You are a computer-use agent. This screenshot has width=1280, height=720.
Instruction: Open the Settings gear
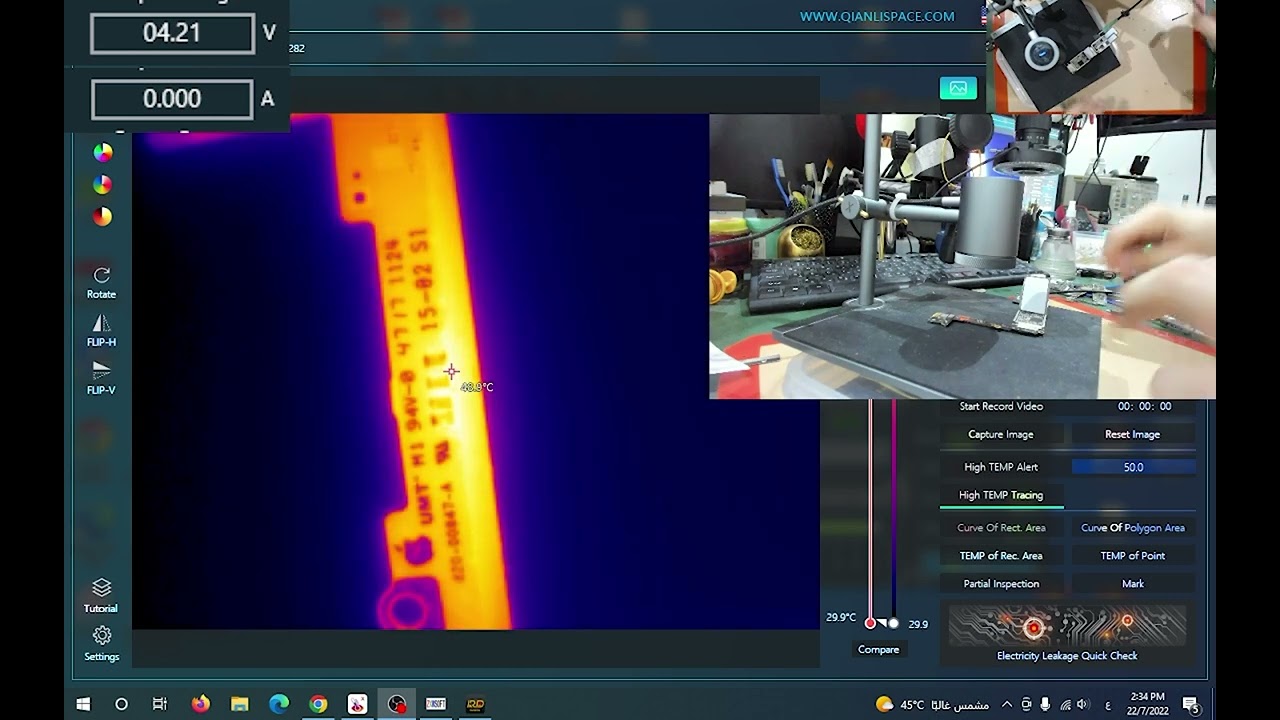point(101,643)
